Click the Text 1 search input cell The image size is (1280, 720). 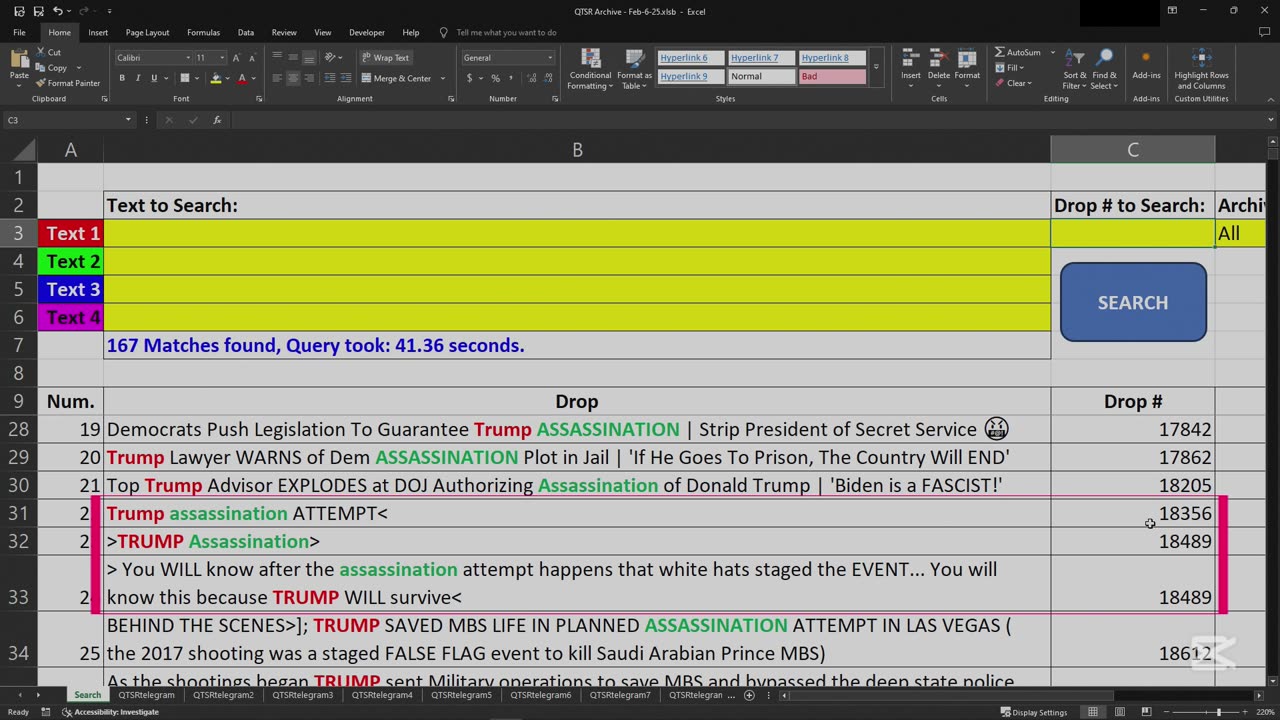pos(577,233)
